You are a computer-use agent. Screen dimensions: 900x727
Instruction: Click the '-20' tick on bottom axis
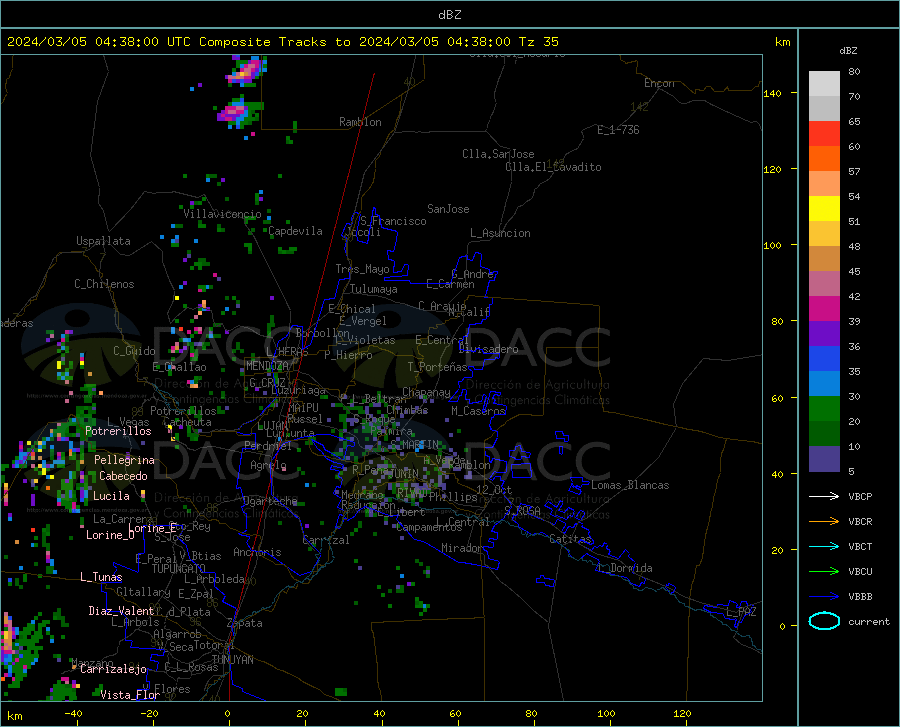tap(149, 714)
